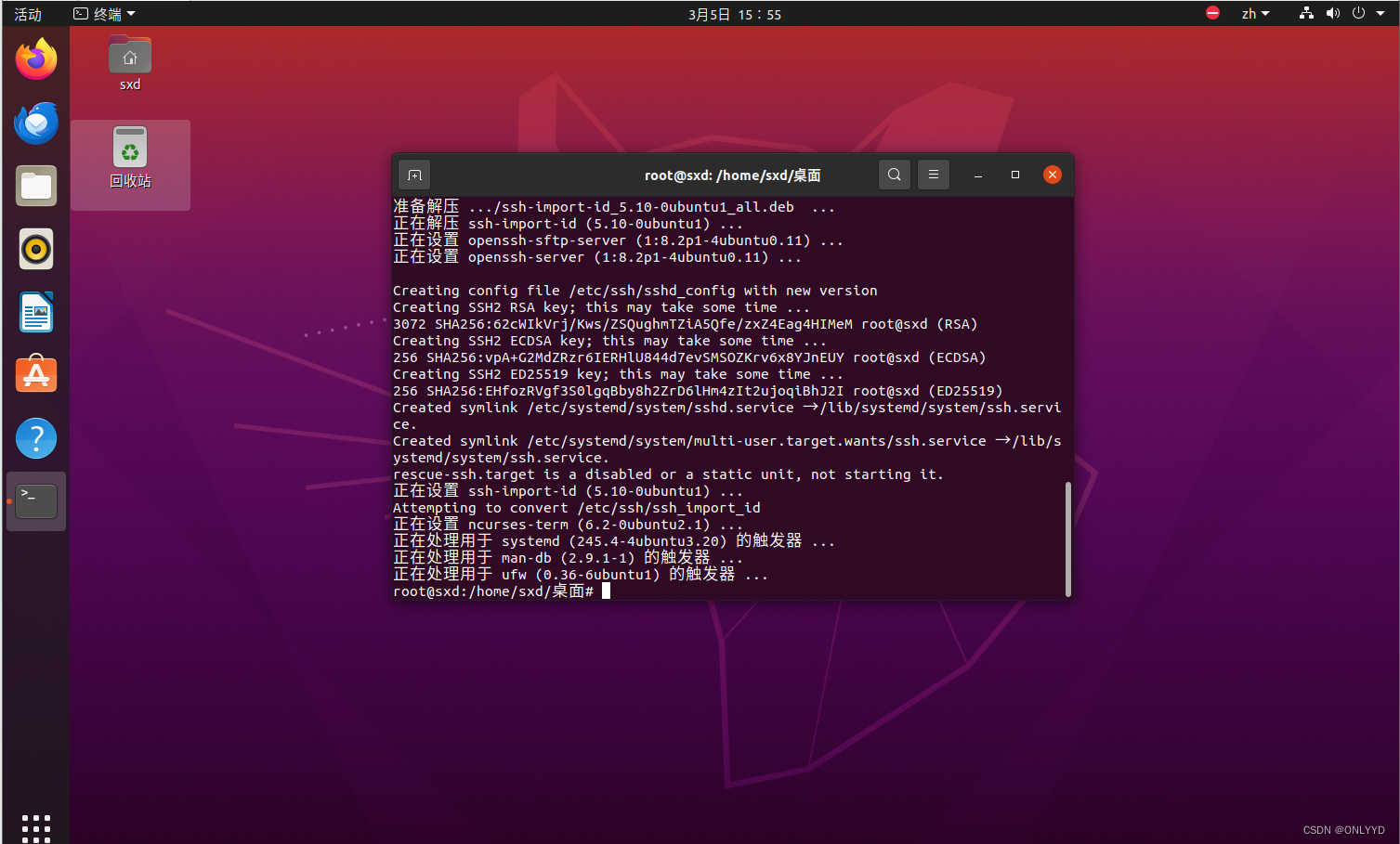Open Thunderbird mail from the dock
The width and height of the screenshot is (1400, 844).
36,123
